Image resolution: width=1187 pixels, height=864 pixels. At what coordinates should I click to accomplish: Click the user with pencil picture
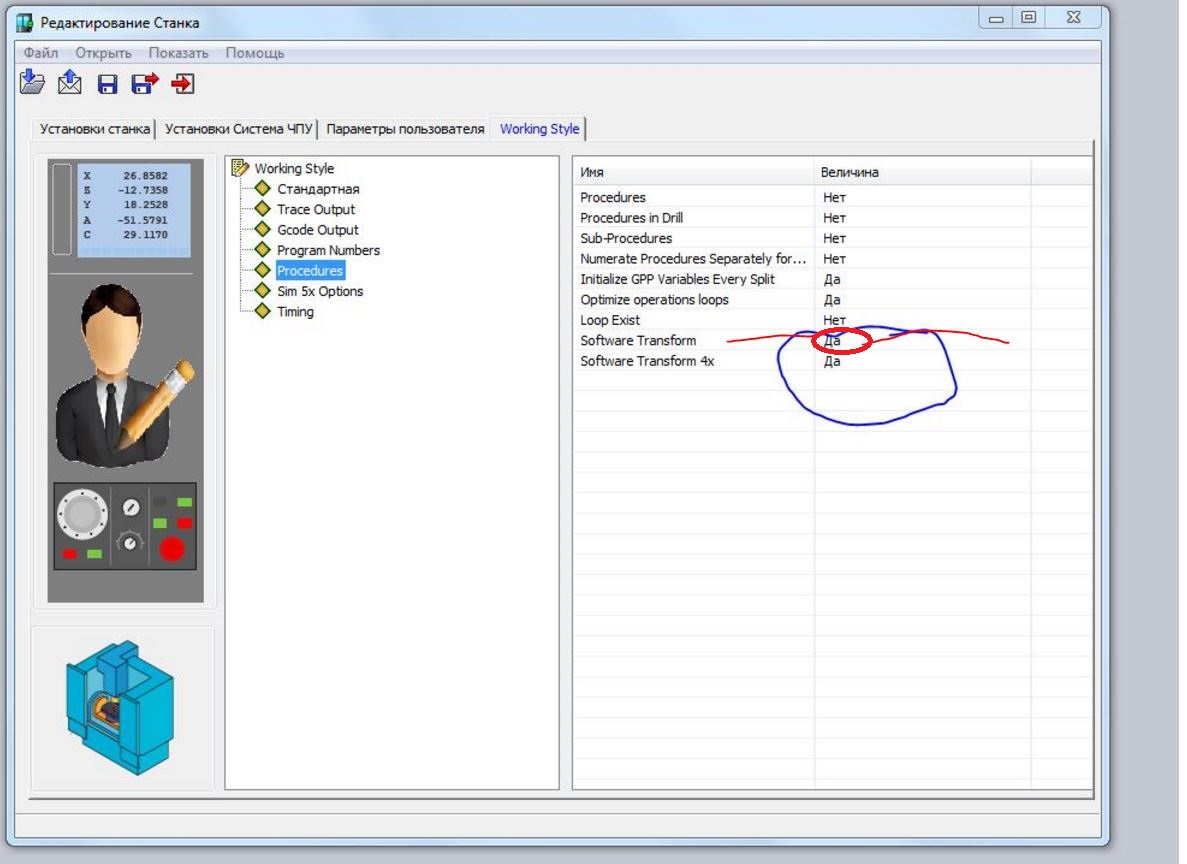tap(125, 375)
